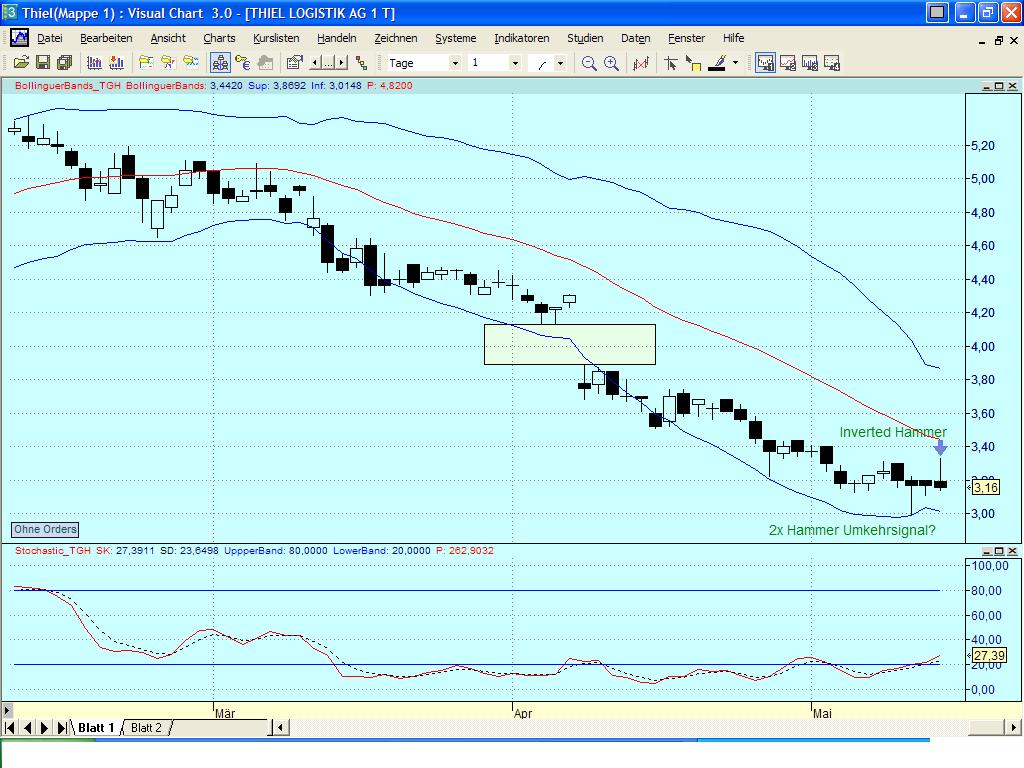This screenshot has width=1024, height=768.
Task: Click the chart window 1 icon
Action: (x=765, y=62)
